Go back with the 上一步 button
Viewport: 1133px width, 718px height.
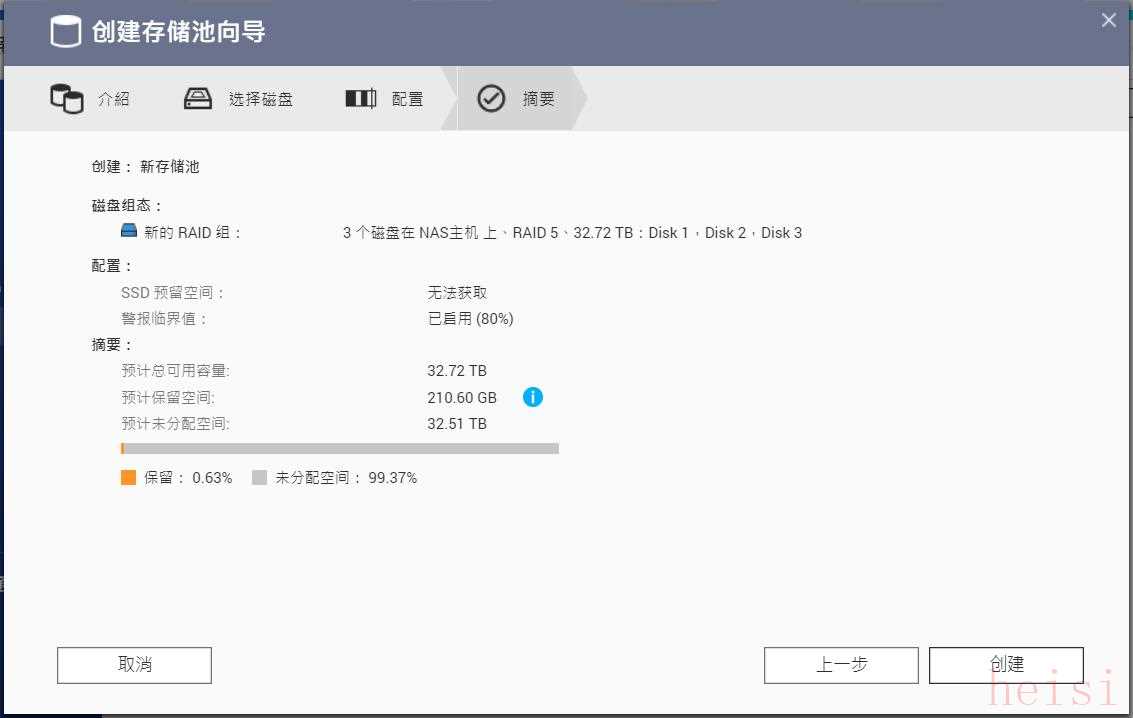[x=840, y=665]
